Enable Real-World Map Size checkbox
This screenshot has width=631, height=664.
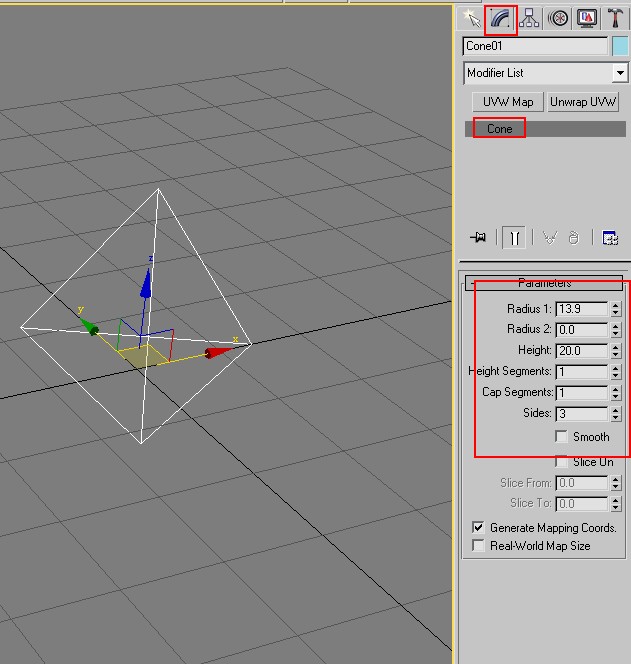click(478, 545)
